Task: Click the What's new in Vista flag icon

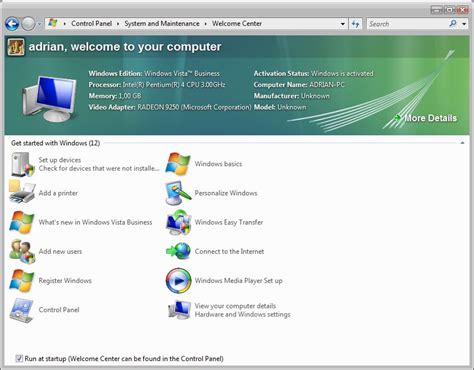Action: click(x=22, y=222)
